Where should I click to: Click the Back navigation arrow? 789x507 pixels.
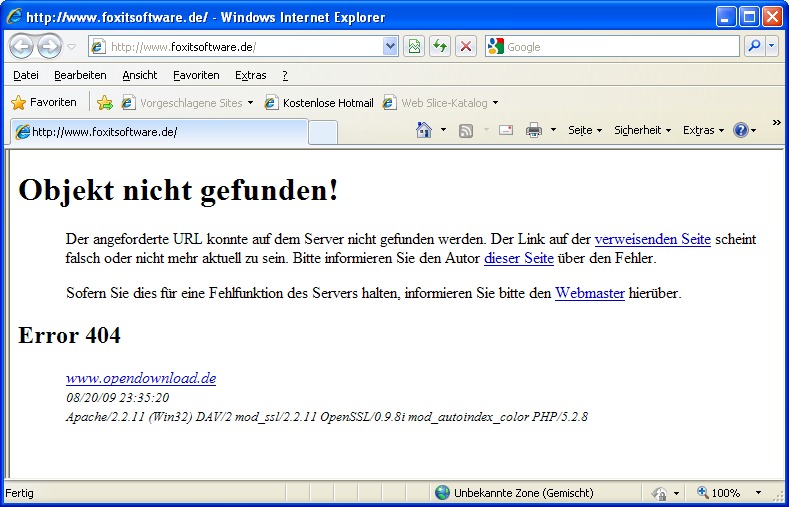(x=21, y=47)
